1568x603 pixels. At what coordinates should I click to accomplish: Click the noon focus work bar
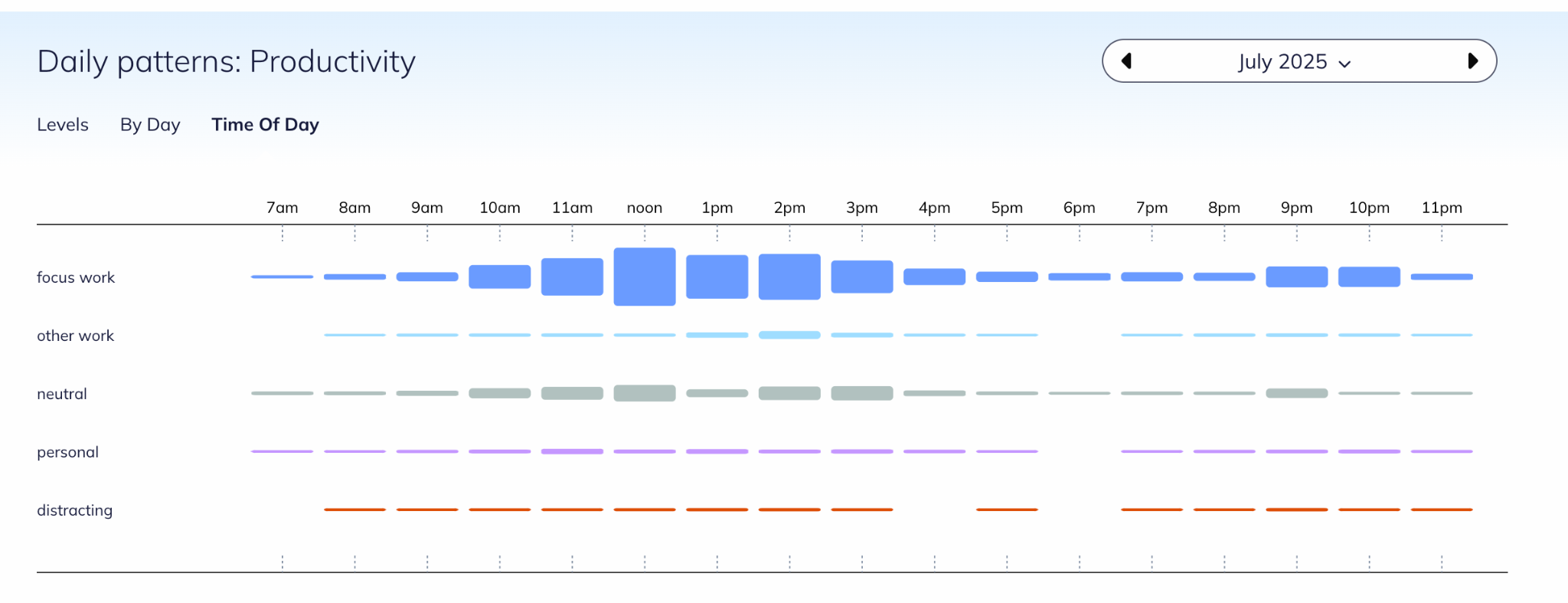pyautogui.click(x=645, y=277)
